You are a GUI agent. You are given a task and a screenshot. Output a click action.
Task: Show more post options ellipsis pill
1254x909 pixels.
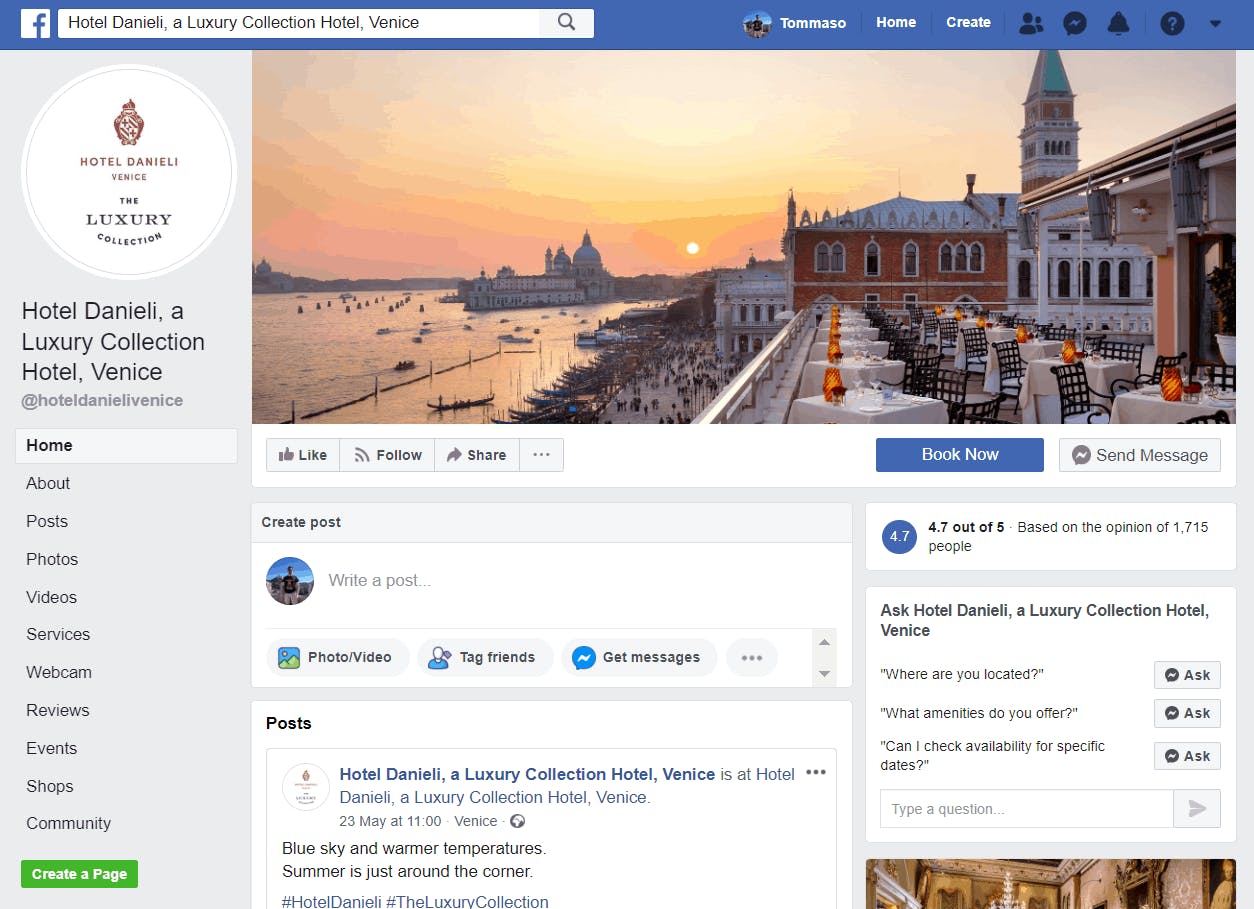[x=752, y=657]
